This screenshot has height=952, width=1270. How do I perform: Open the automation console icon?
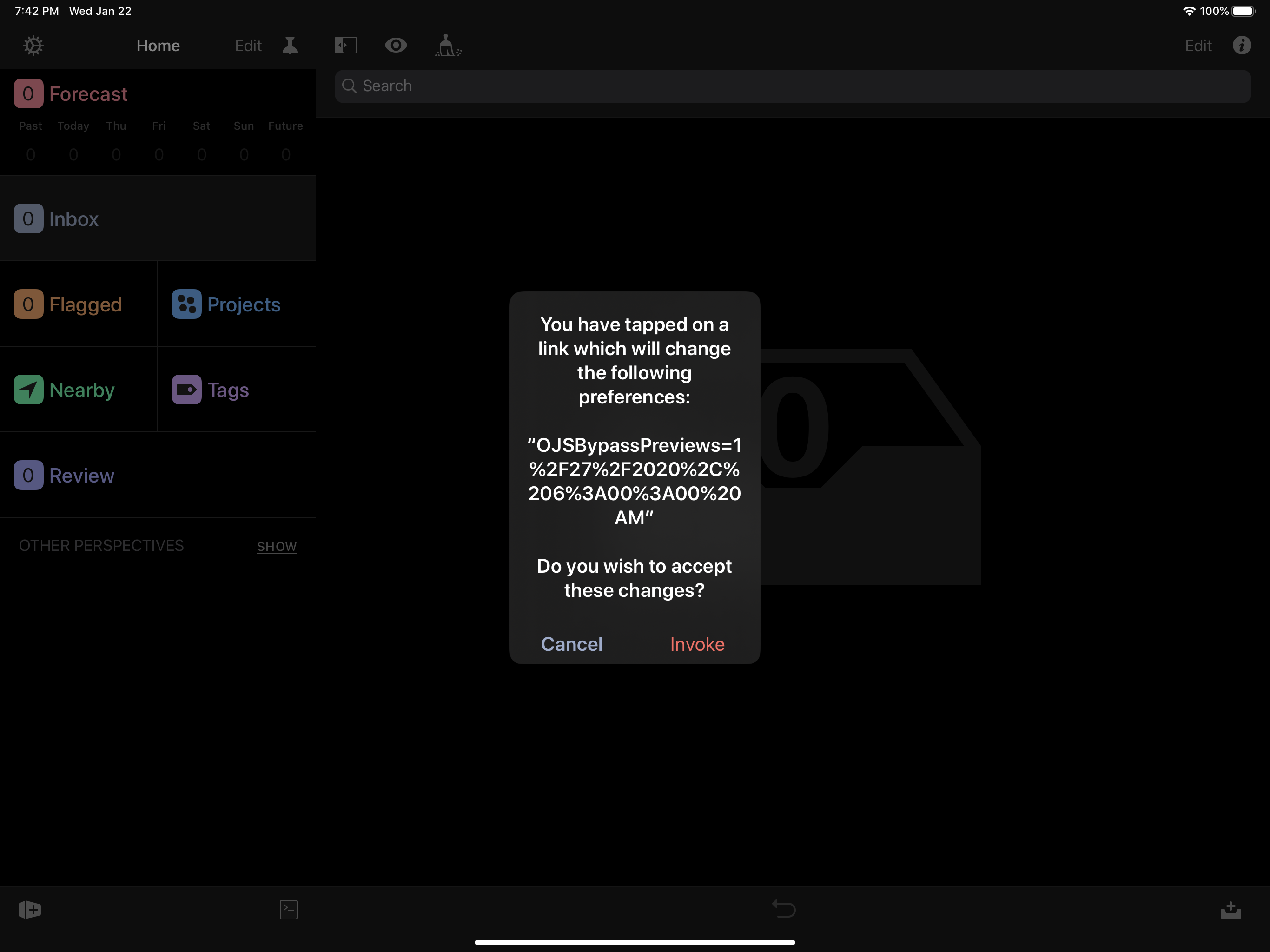[288, 909]
